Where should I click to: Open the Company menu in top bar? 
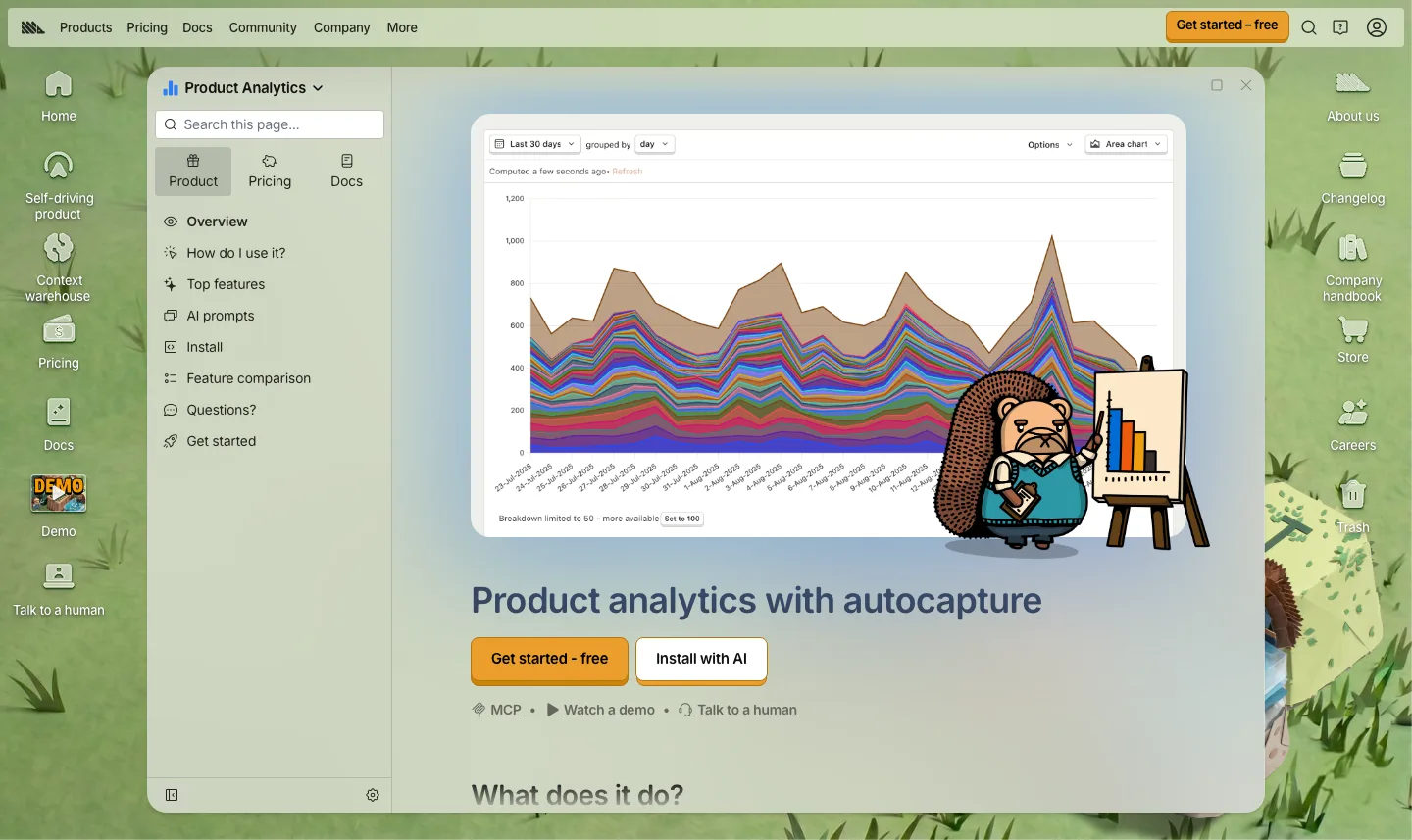[x=341, y=27]
